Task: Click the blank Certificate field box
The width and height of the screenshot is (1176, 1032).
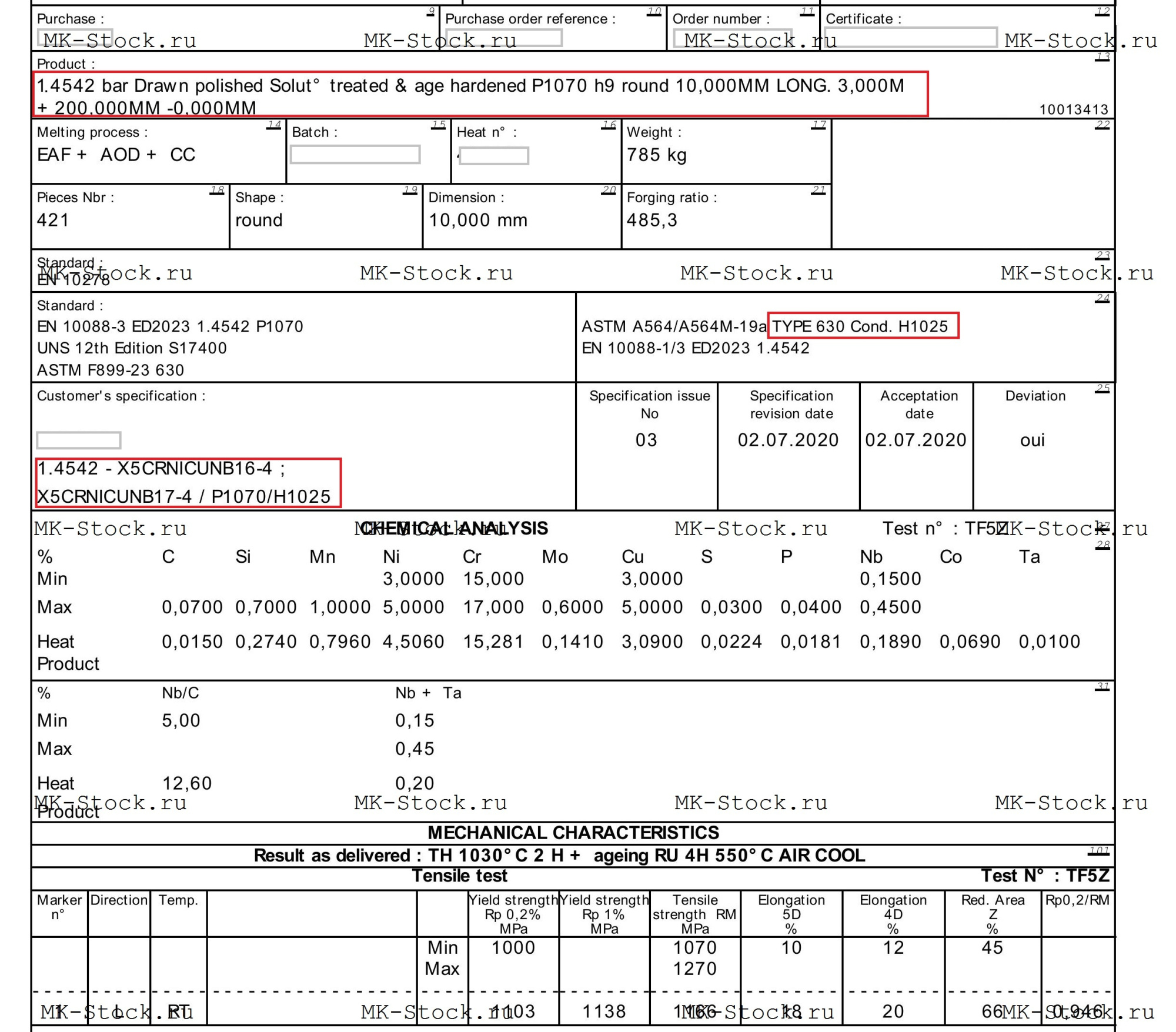Action: click(910, 37)
